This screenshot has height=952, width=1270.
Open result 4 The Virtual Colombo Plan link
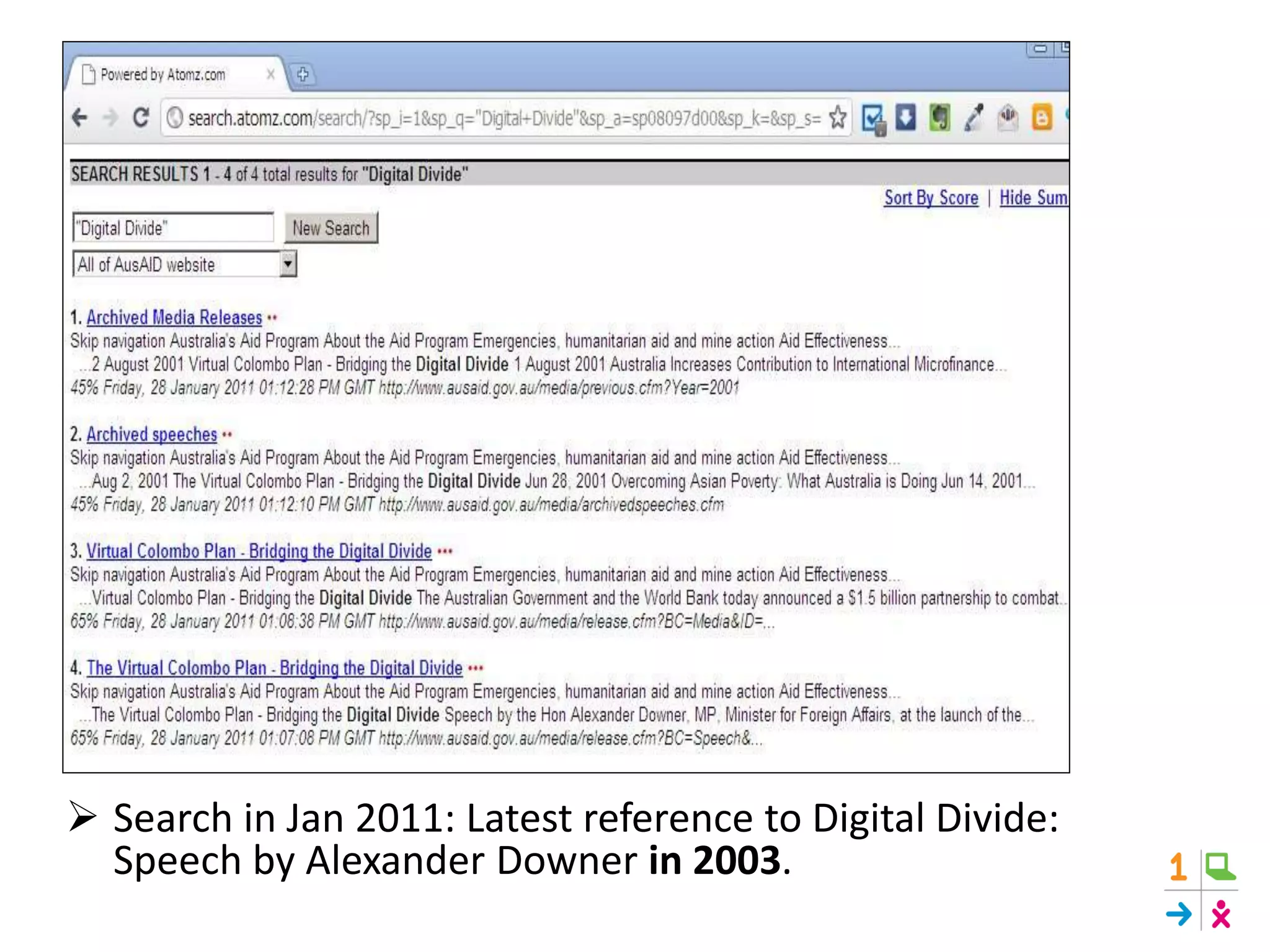(275, 668)
